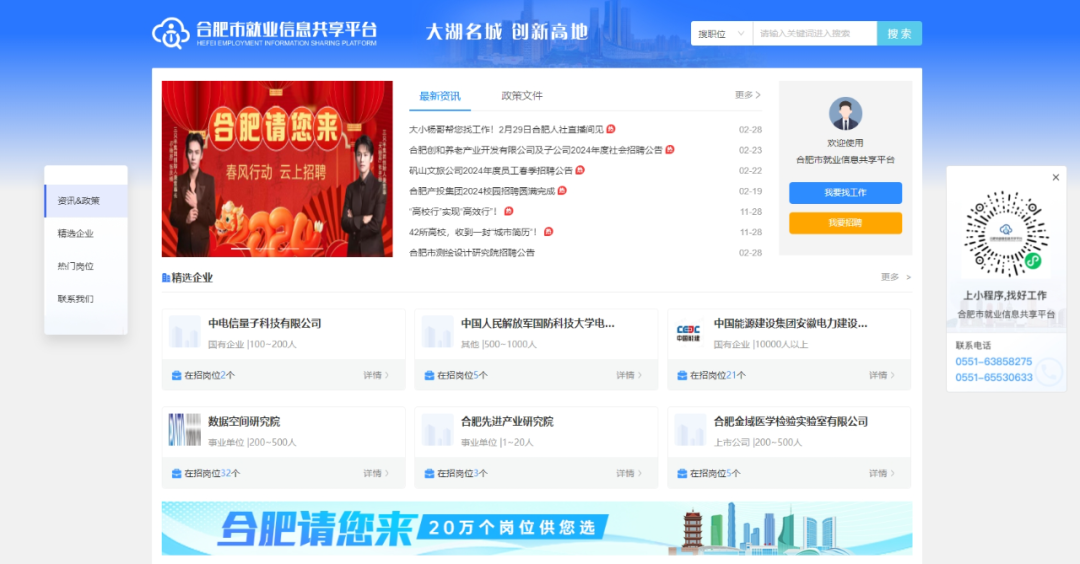The image size is (1080, 564).
Task: Click the 合肥金域医学 placeholder logo
Action: click(690, 430)
